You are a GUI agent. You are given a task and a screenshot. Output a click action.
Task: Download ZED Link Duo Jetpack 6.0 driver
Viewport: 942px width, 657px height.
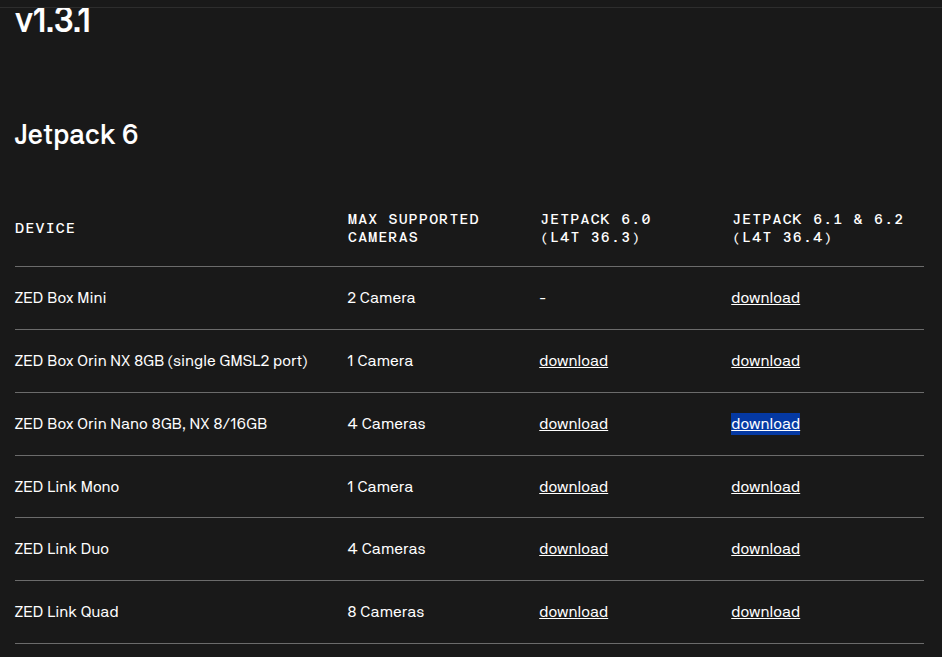coord(573,549)
